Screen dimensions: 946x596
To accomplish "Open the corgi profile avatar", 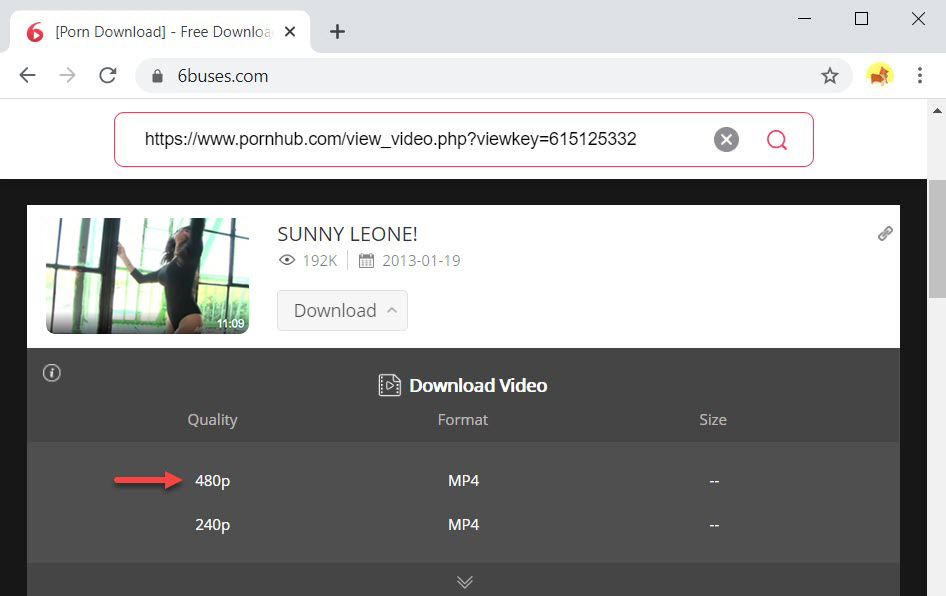I will click(879, 75).
